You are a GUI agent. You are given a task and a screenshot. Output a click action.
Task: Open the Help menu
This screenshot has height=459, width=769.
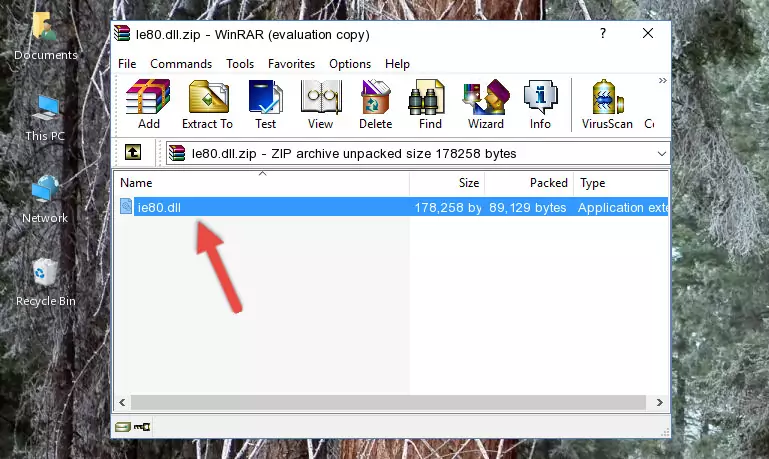click(x=397, y=64)
